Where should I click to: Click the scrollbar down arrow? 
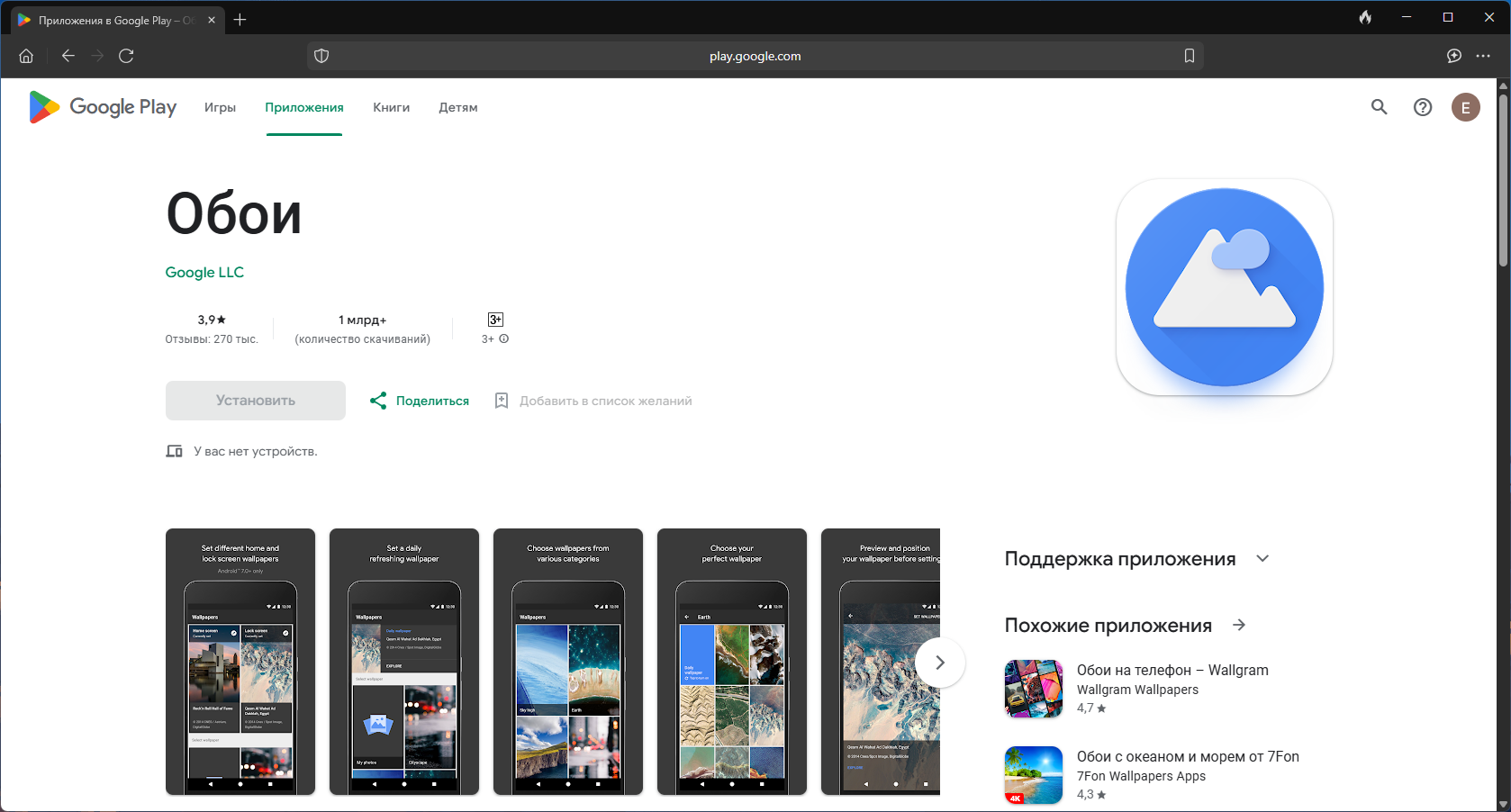pos(1503,804)
